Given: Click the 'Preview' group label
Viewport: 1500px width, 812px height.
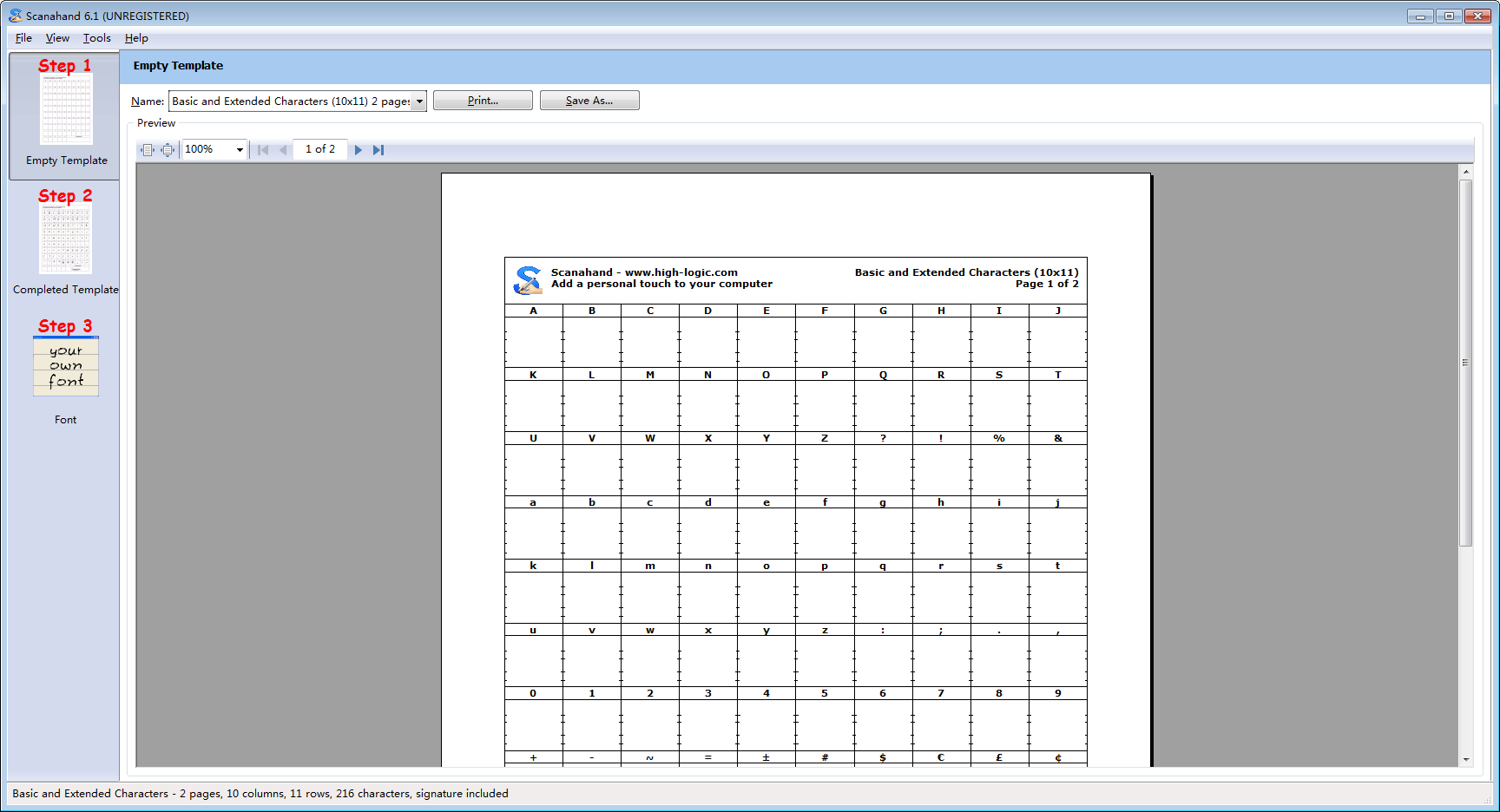Looking at the screenshot, I should pyautogui.click(x=156, y=123).
